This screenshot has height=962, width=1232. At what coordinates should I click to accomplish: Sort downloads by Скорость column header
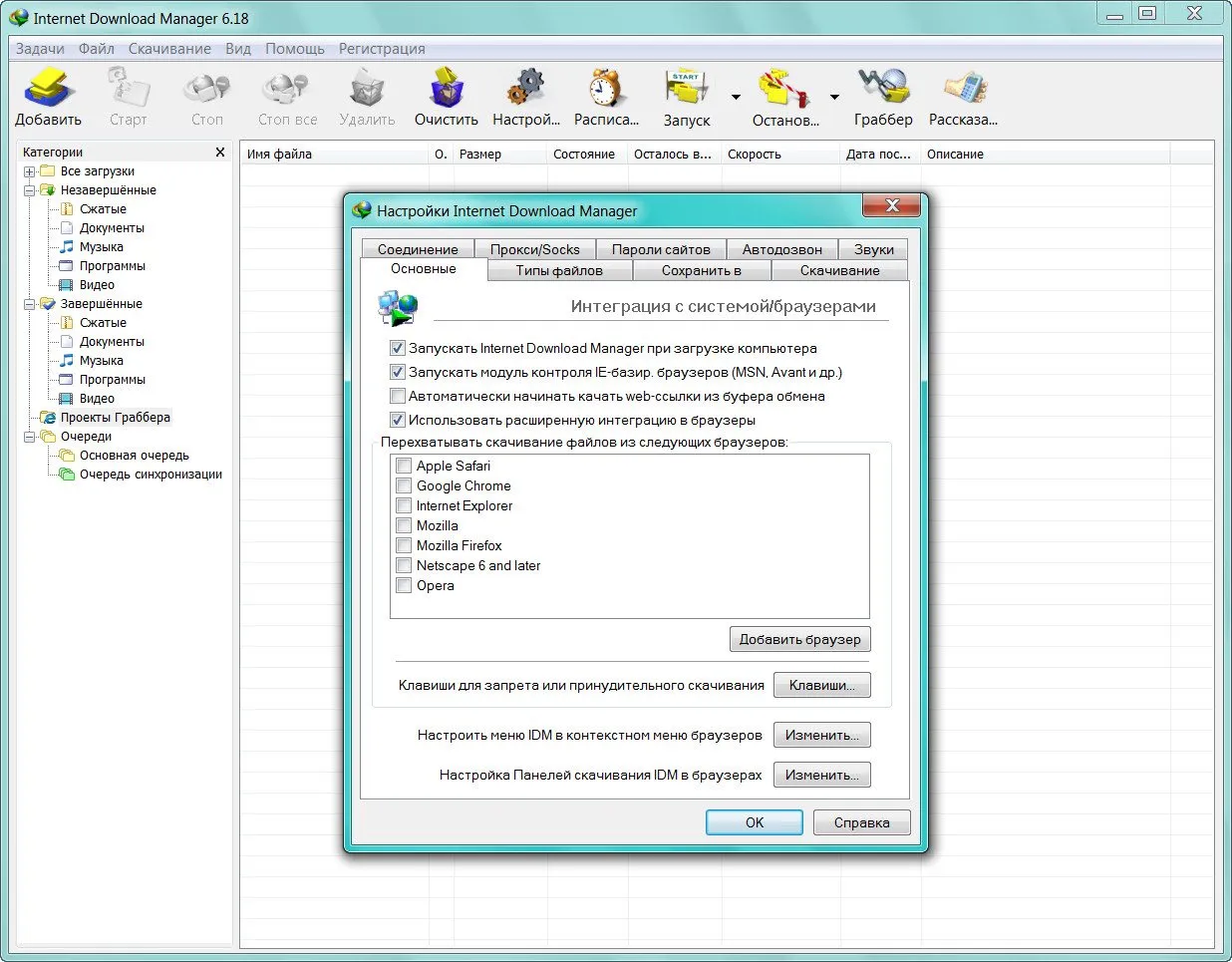pos(780,154)
